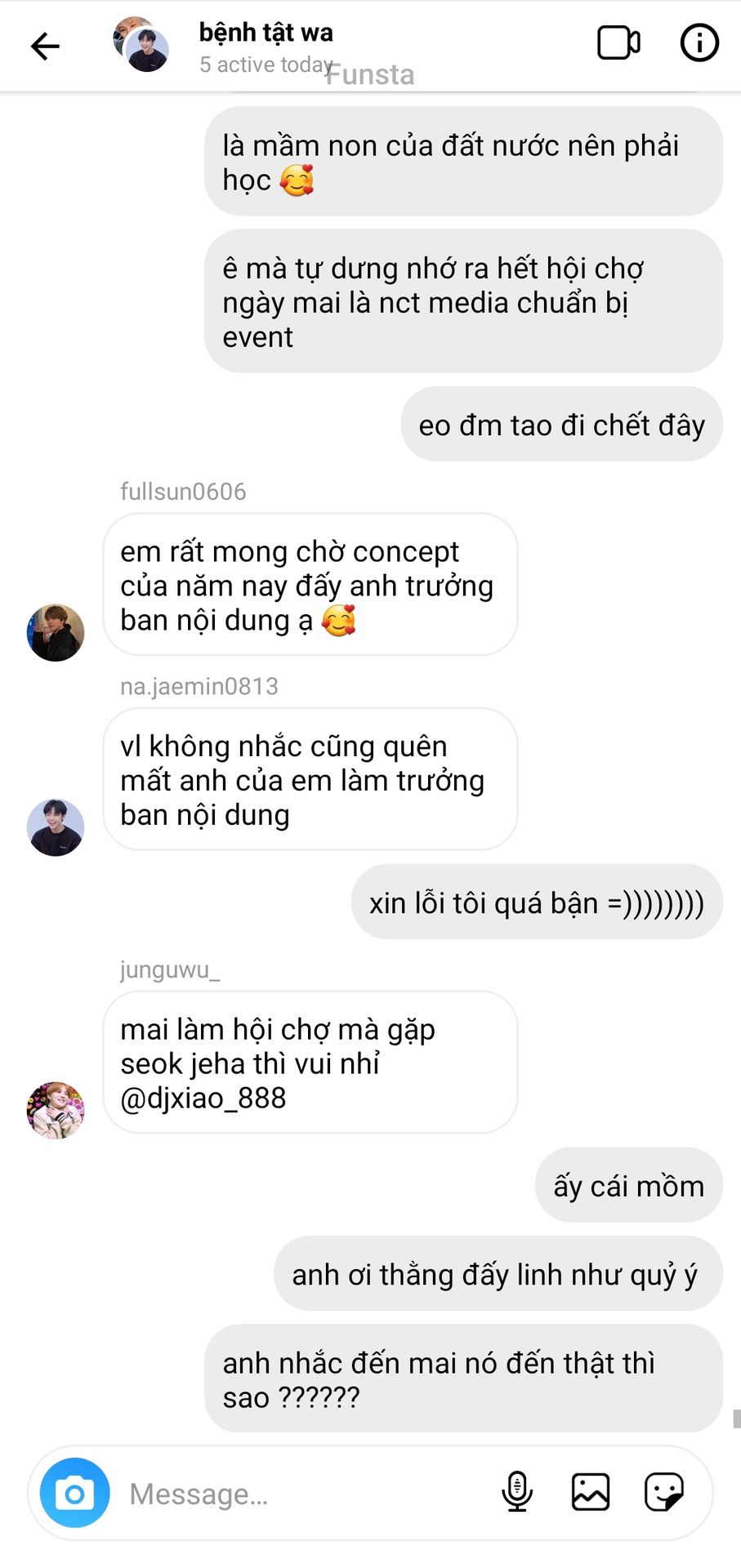Tap na.jaemin0813's profile picture
The image size is (741, 1568).
tap(56, 827)
